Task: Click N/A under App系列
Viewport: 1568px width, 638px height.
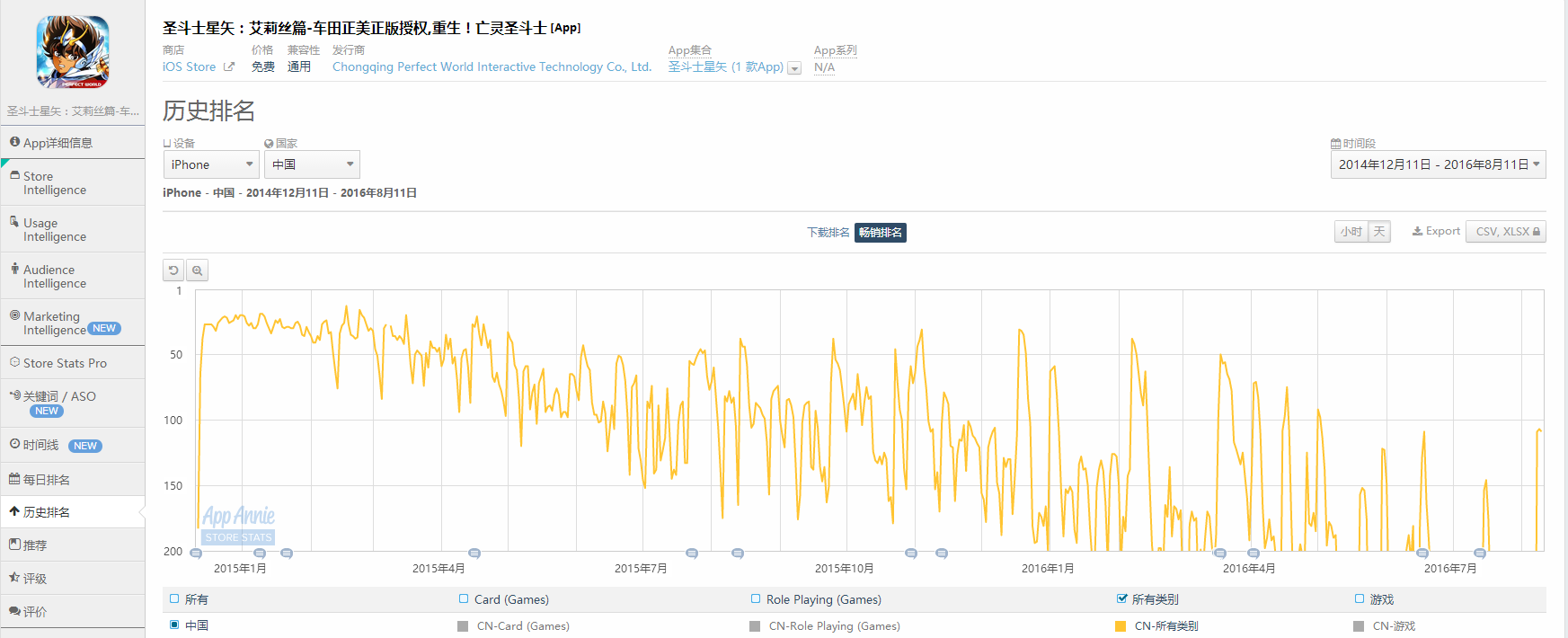Action: pos(824,67)
